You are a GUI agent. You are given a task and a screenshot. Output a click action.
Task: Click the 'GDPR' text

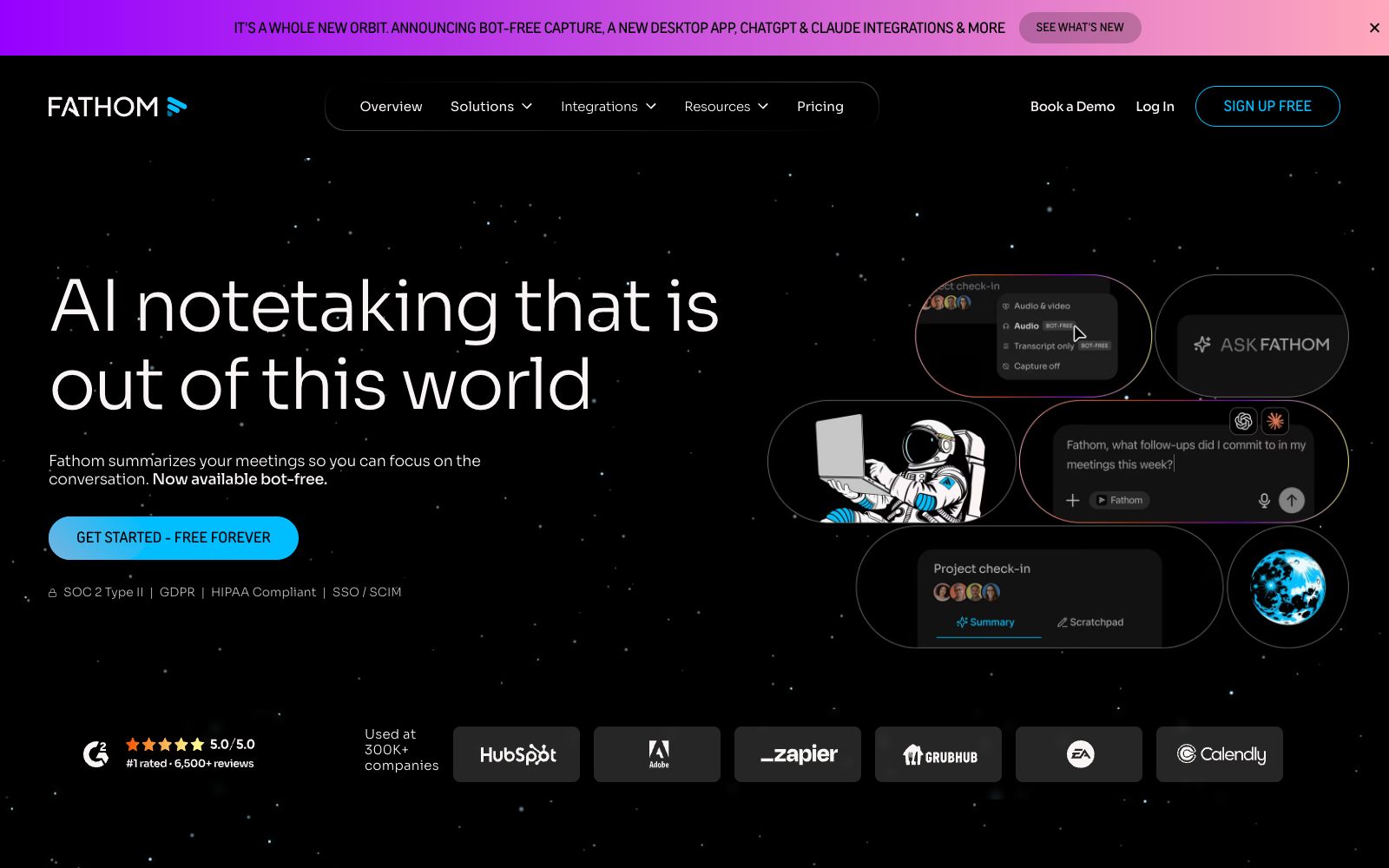177,592
